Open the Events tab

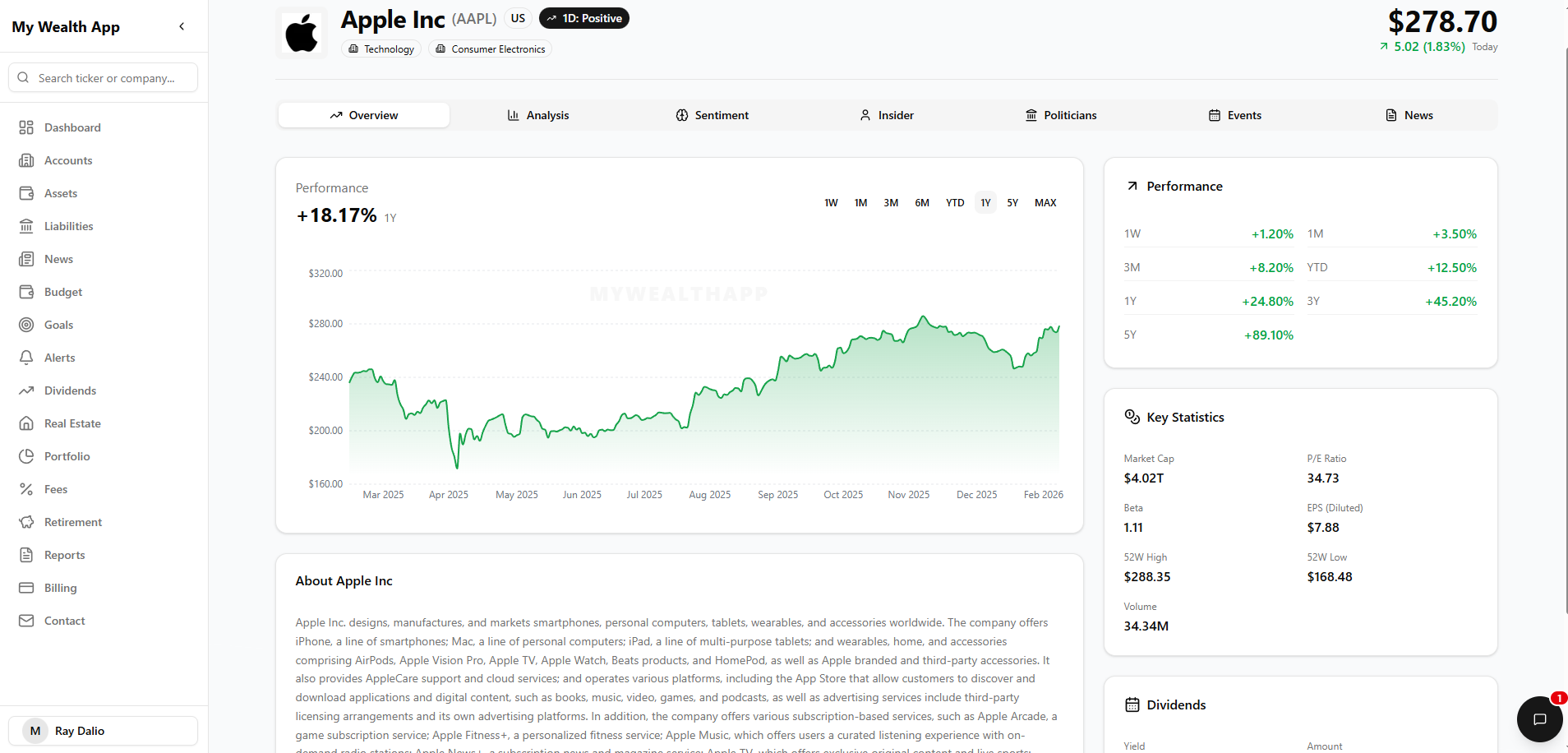tap(1235, 115)
